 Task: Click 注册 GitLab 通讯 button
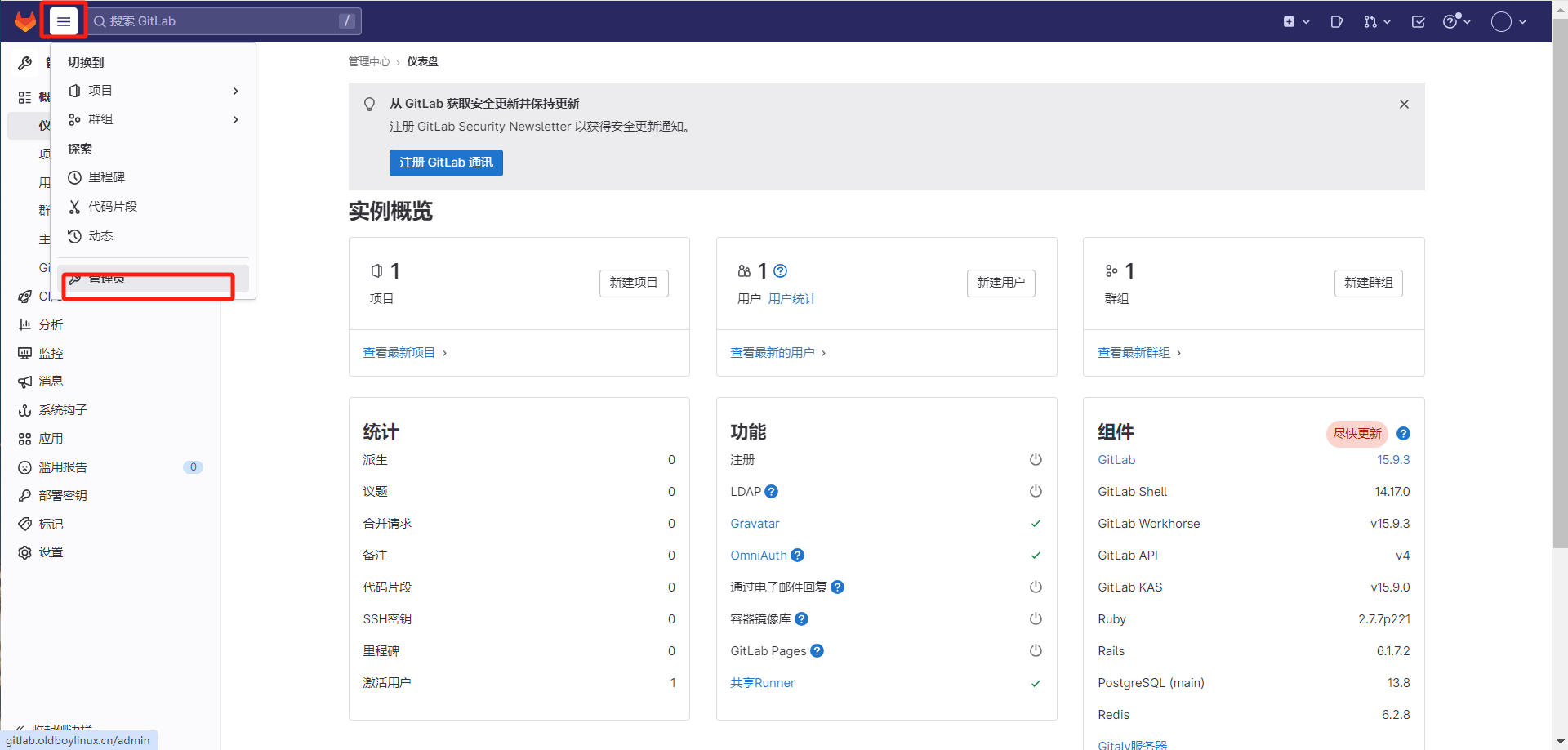coord(446,163)
